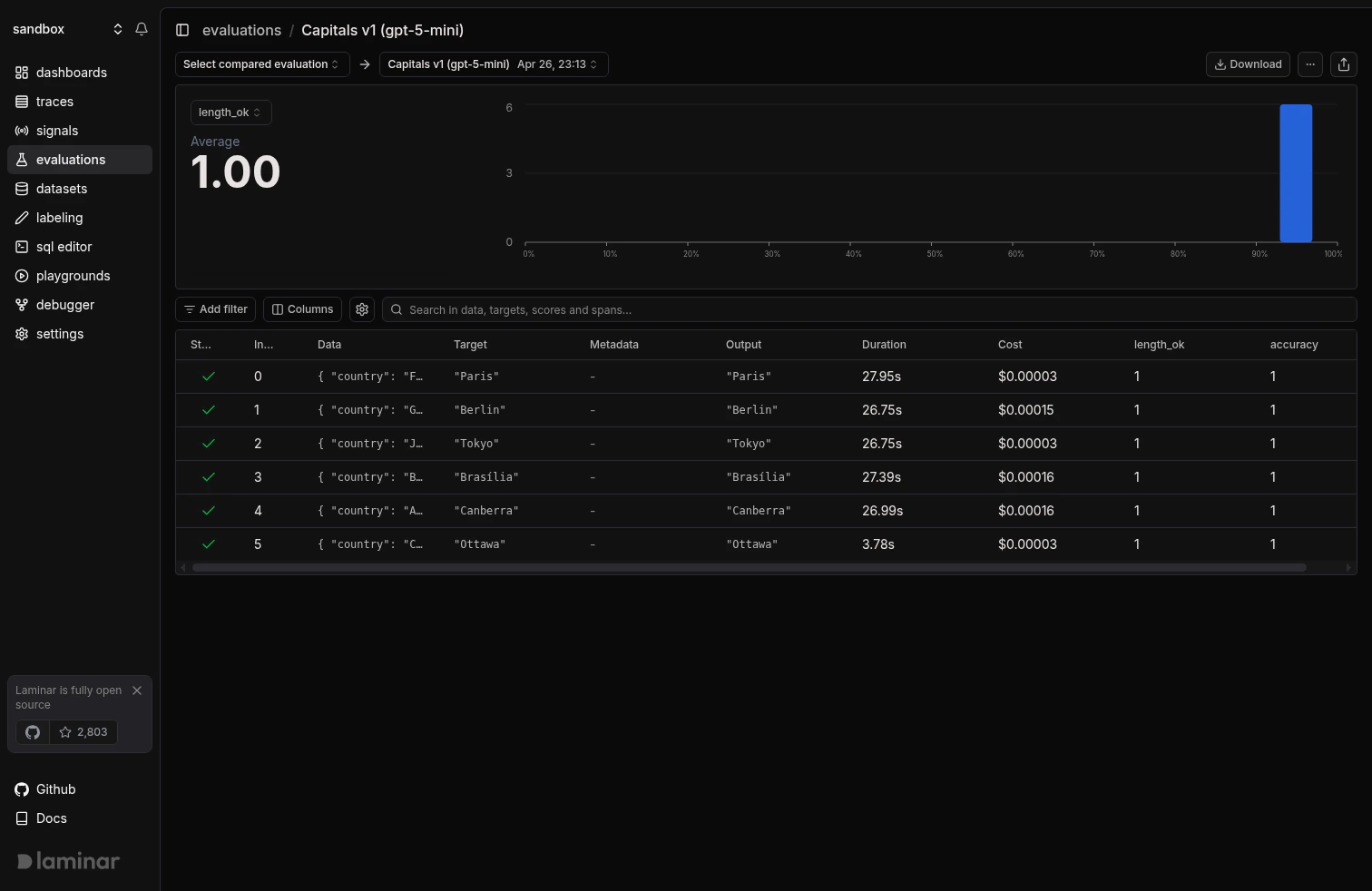Click the star count 2,803
1372x891 pixels.
coord(83,732)
